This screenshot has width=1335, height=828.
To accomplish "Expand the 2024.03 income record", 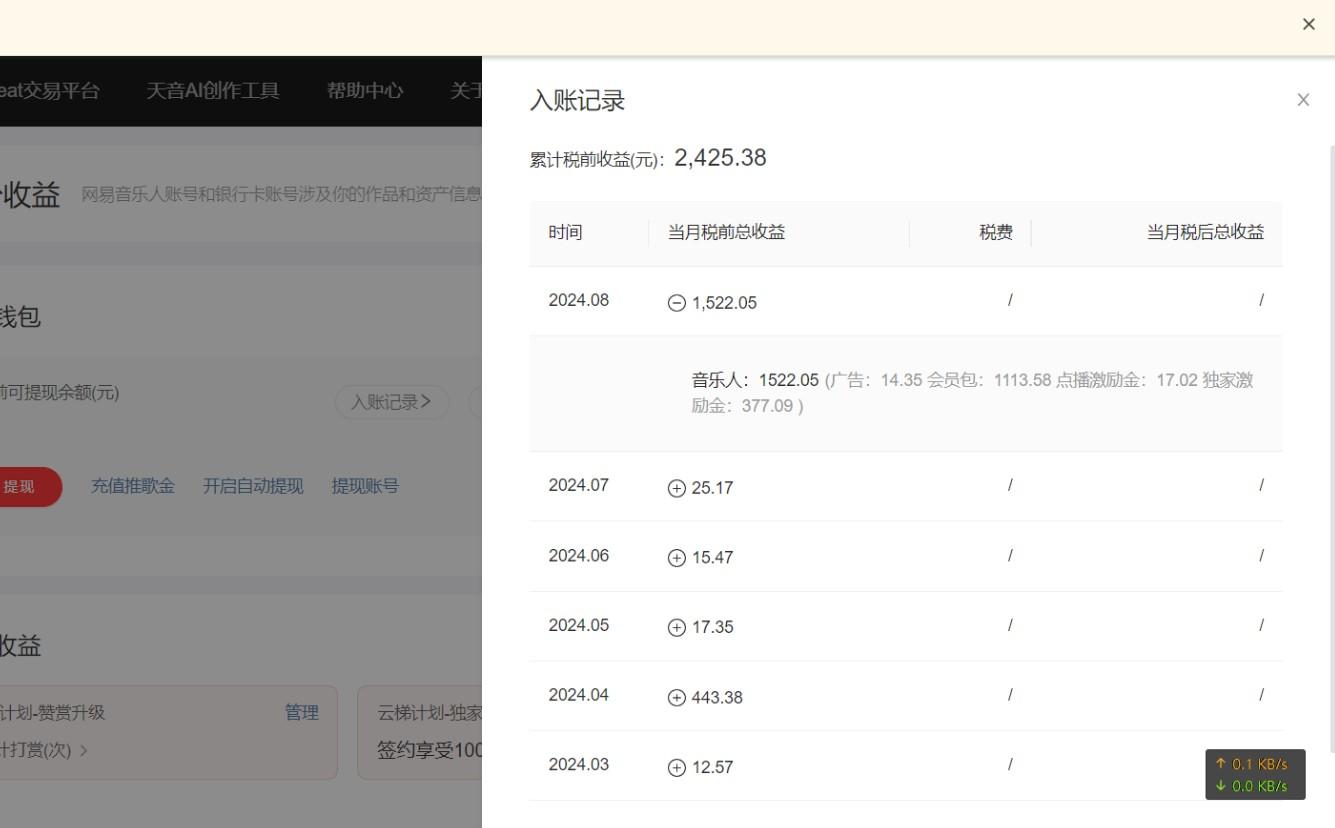I will (675, 767).
